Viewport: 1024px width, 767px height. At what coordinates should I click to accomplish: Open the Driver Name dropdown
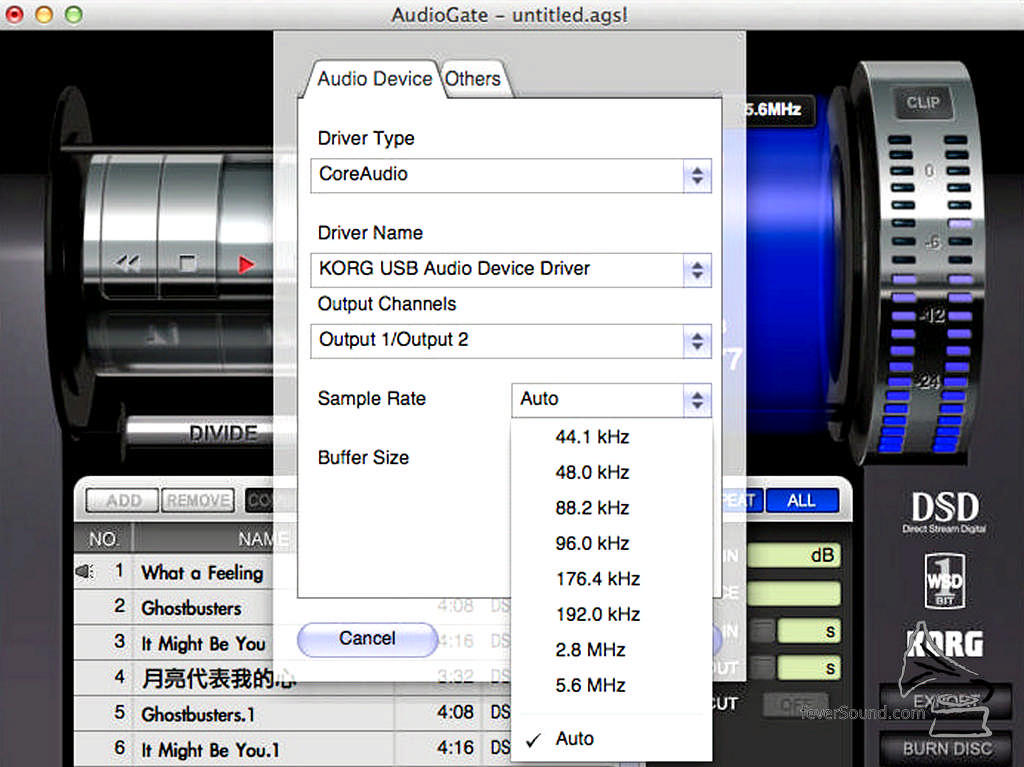511,269
